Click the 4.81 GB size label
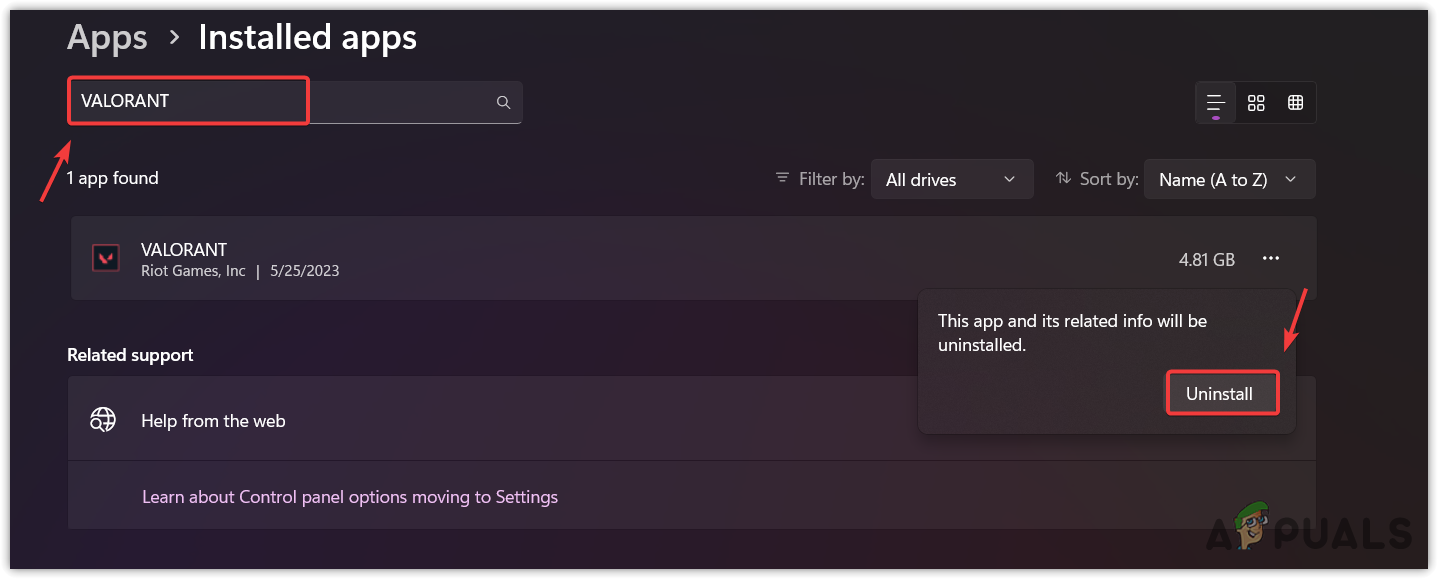1438x579 pixels. click(1207, 259)
